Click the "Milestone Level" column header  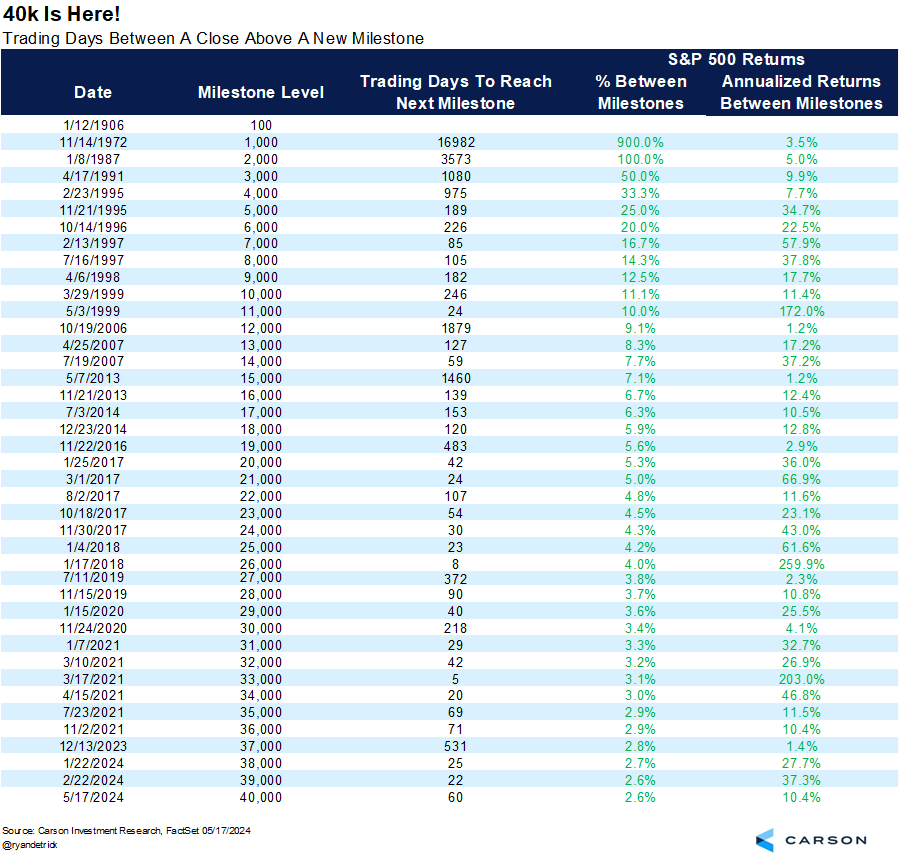point(261,92)
